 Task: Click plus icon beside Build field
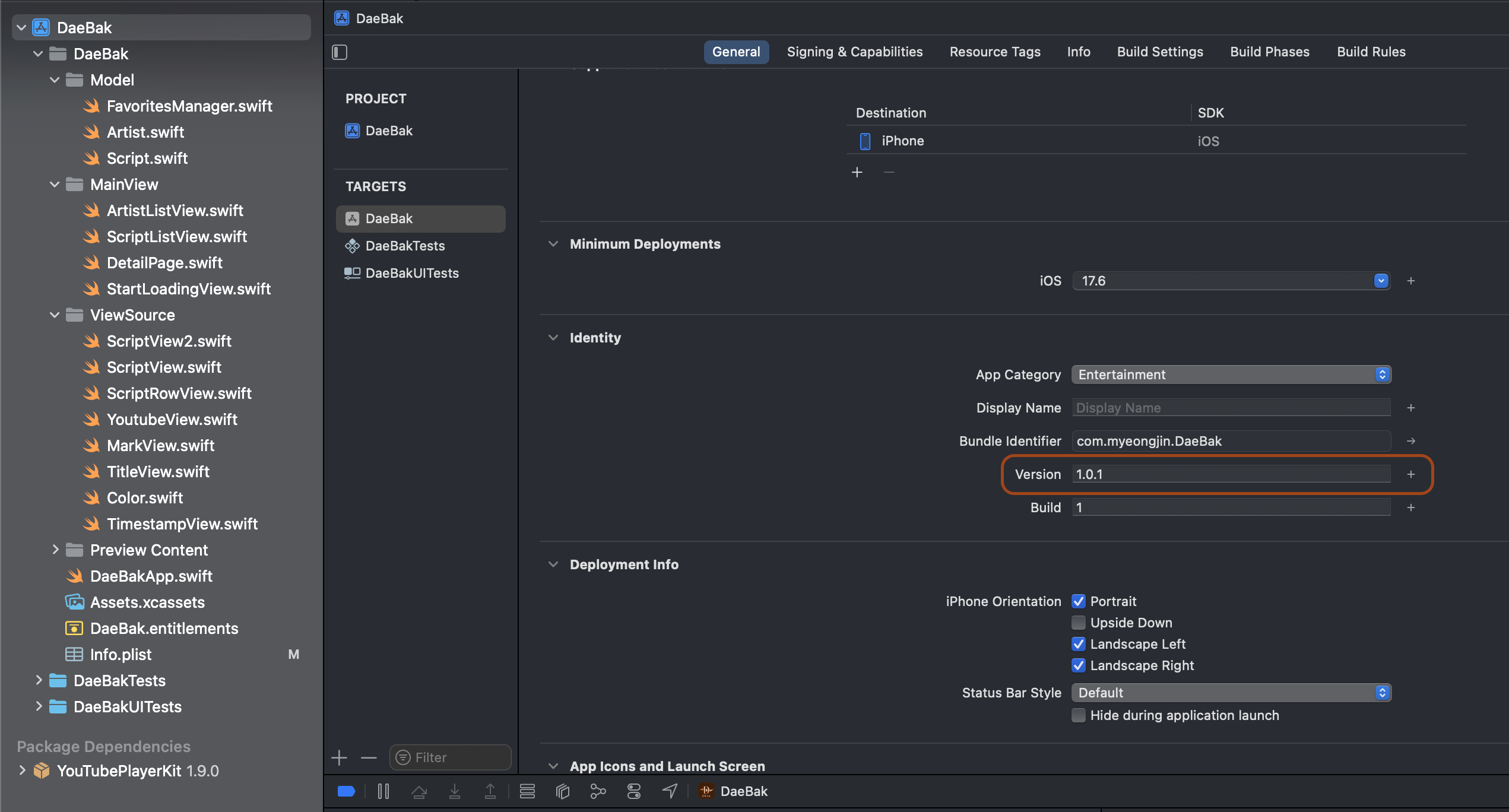coord(1411,507)
